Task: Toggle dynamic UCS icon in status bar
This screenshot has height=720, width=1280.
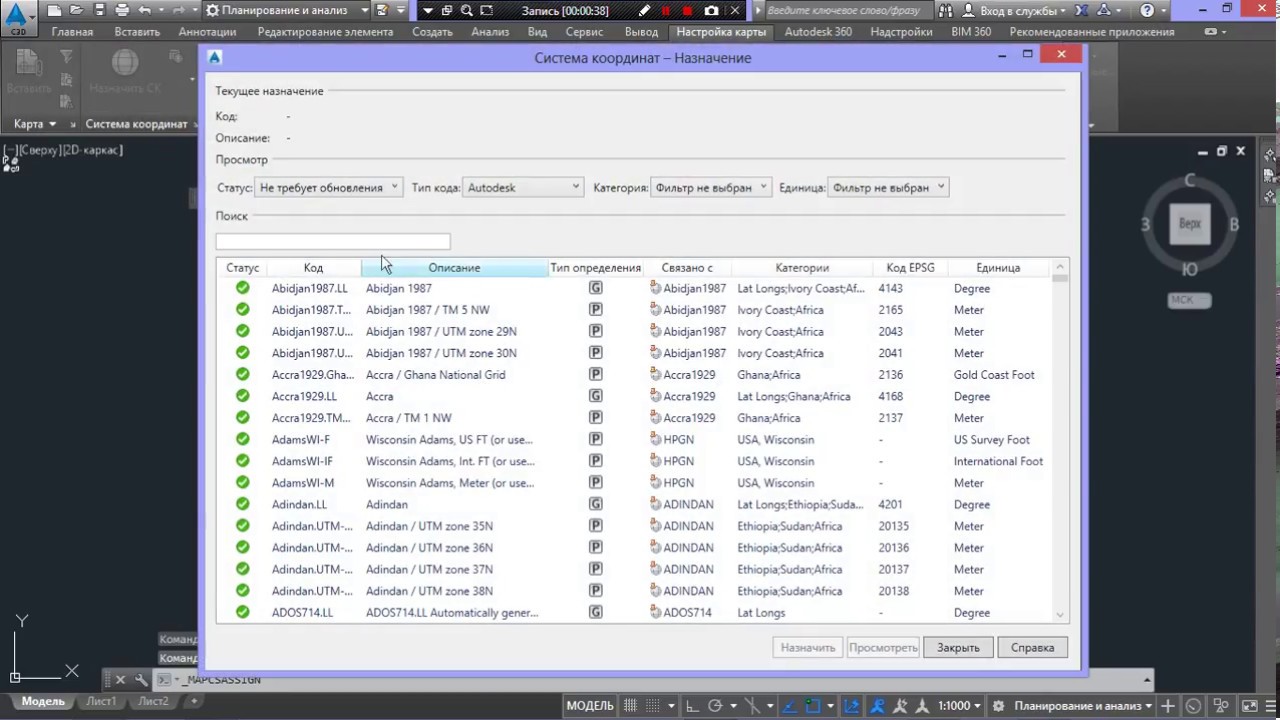Action: pos(851,706)
